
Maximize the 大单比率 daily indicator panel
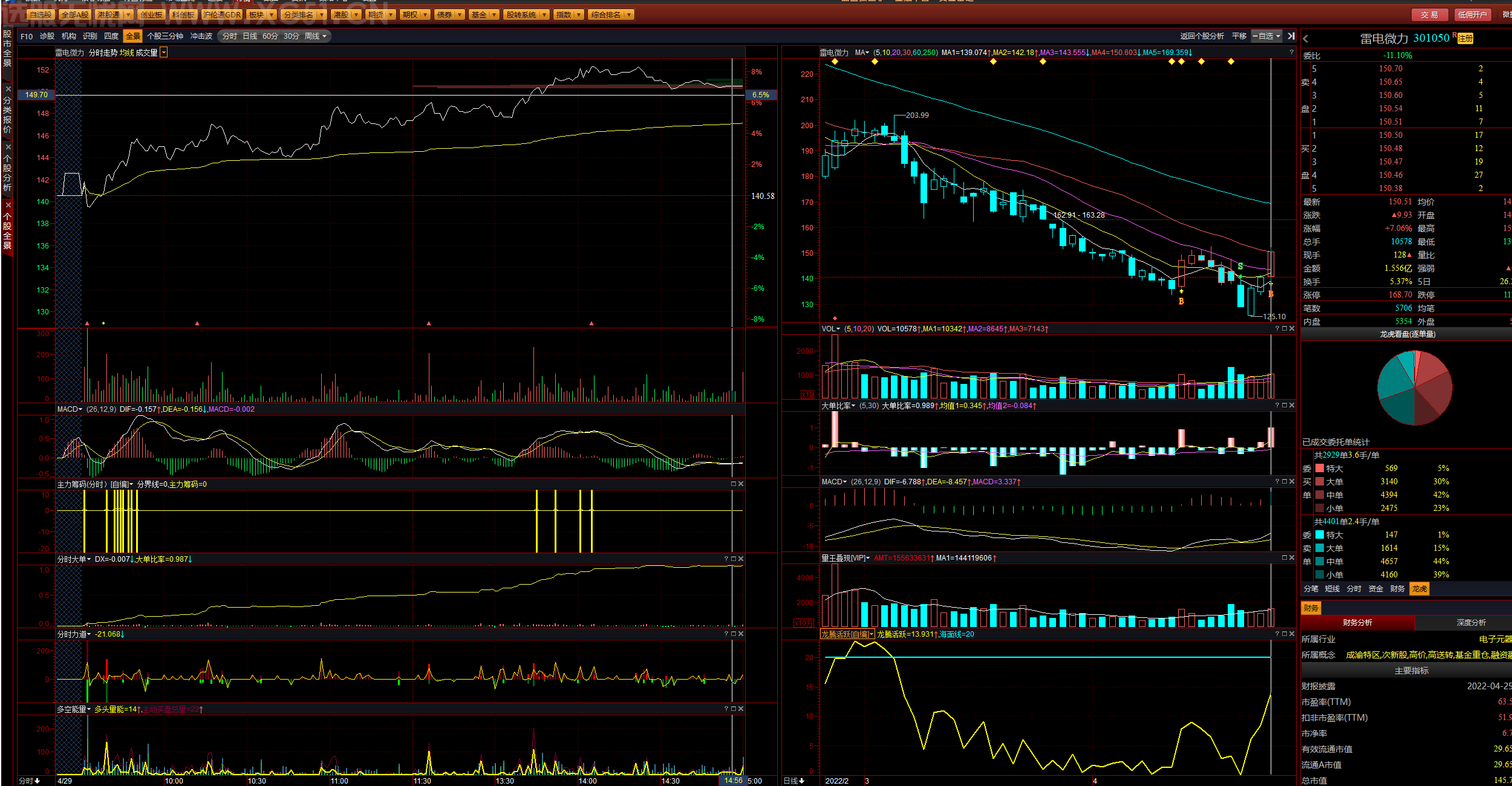(x=1285, y=406)
